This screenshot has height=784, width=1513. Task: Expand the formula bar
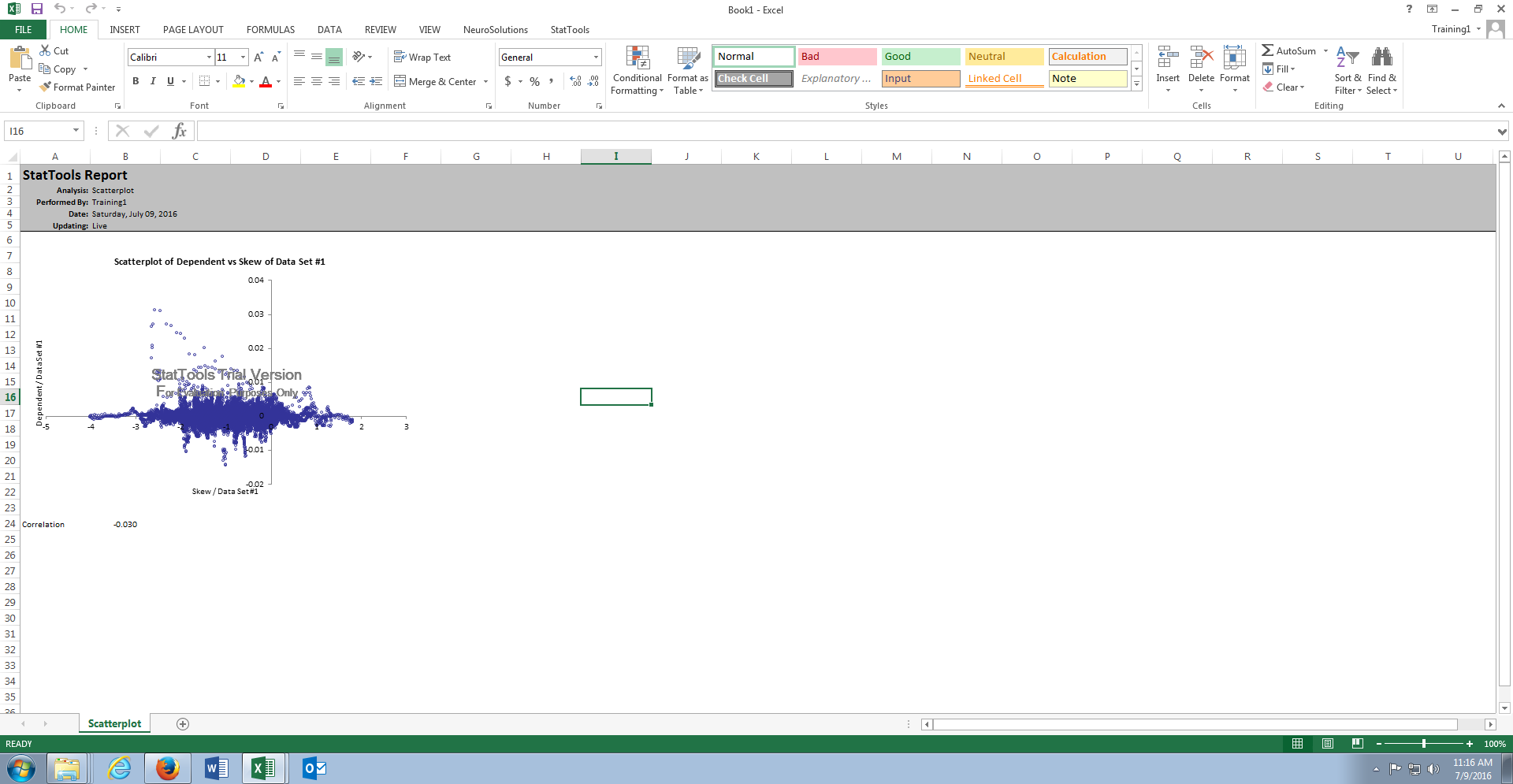(x=1502, y=132)
